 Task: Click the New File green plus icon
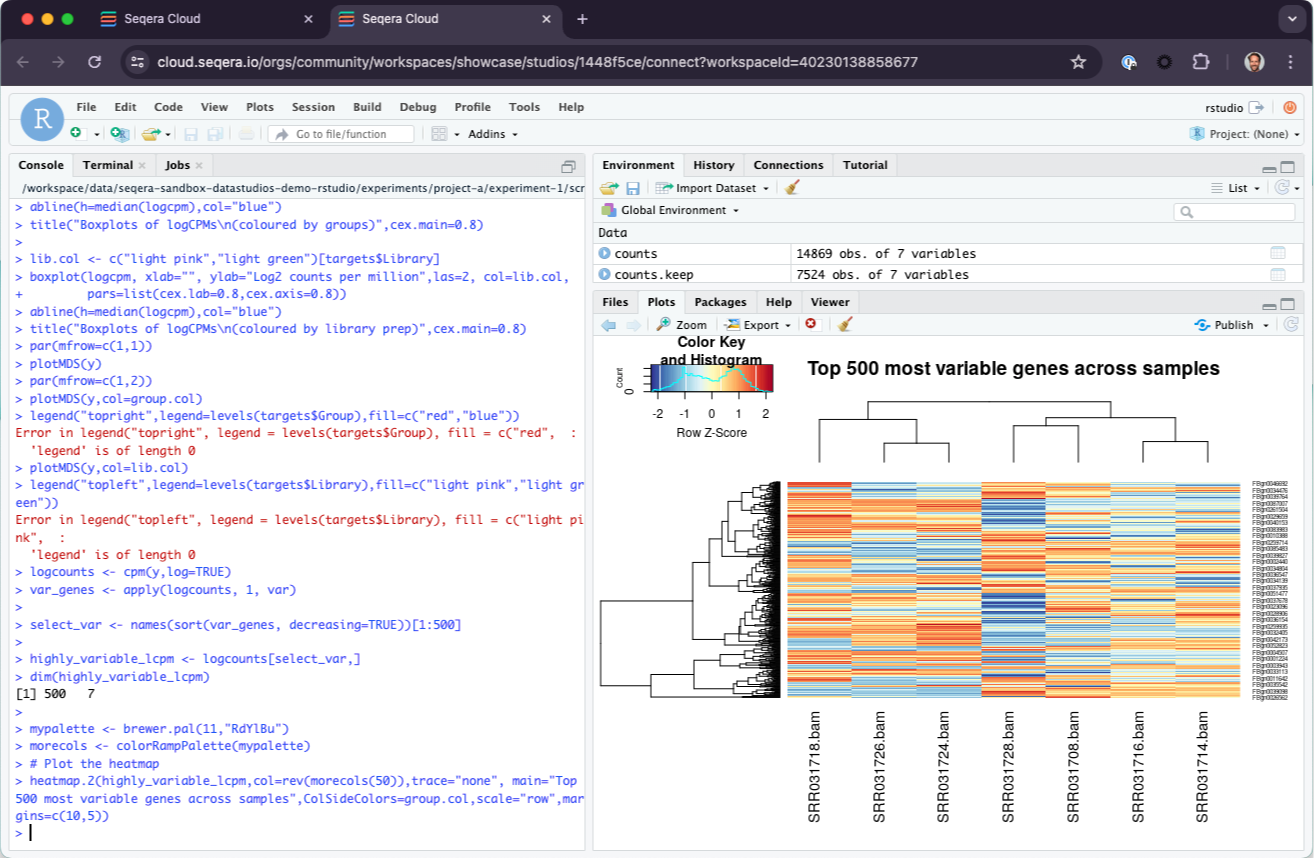pyautogui.click(x=76, y=133)
